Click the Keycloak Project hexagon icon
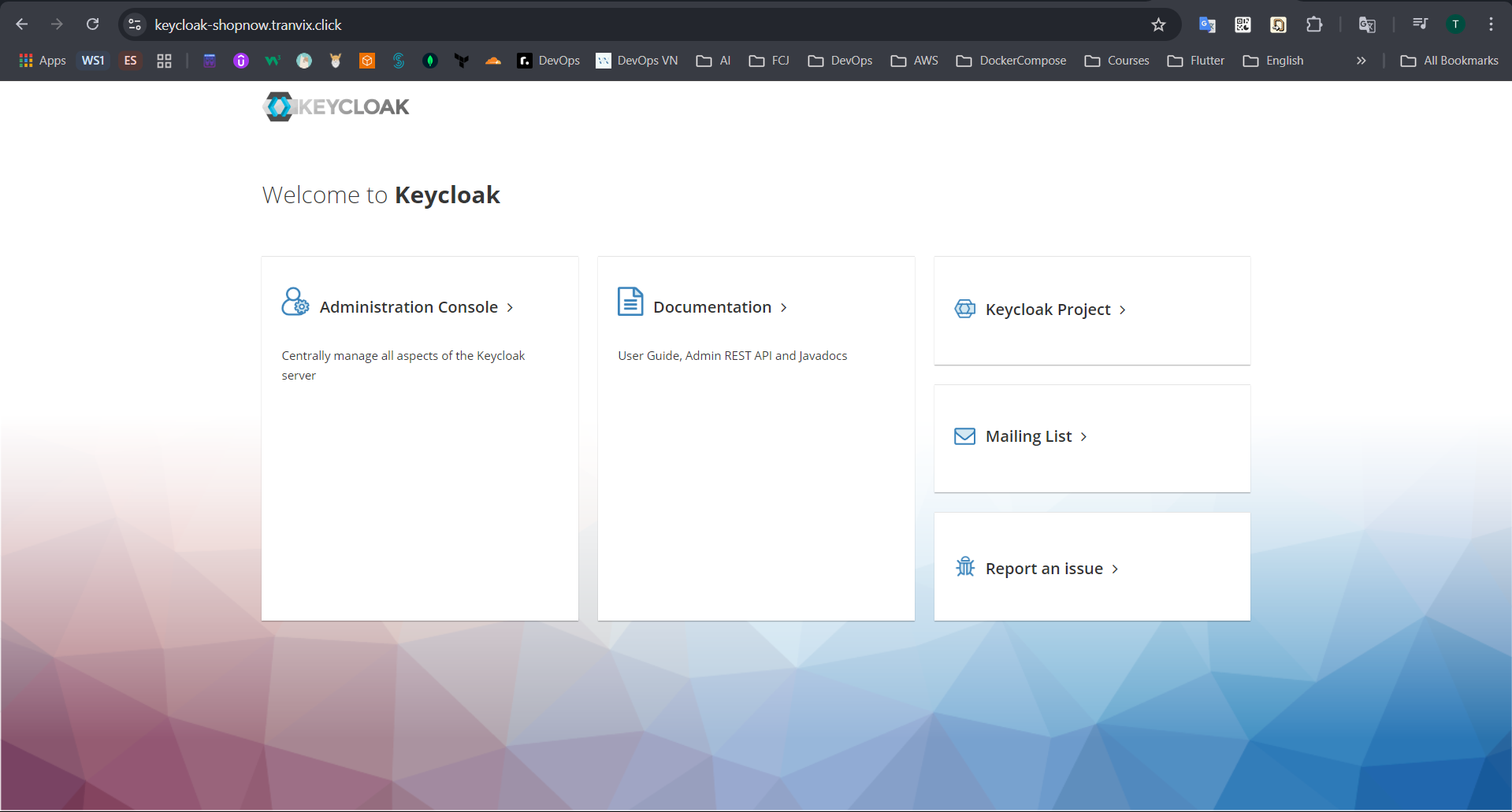This screenshot has width=1512, height=812. [x=964, y=309]
